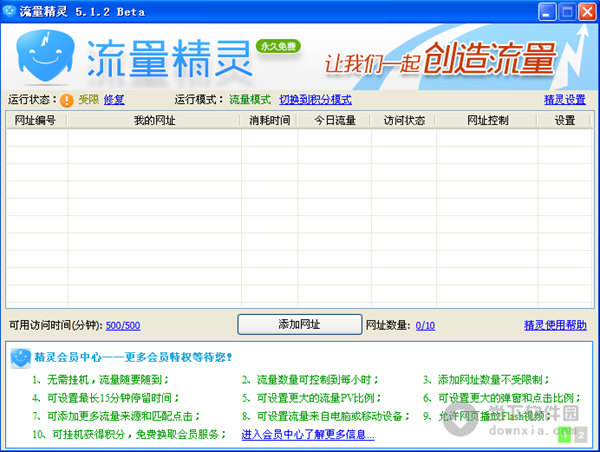Image resolution: width=600 pixels, height=452 pixels.
Task: Click the 设置 column header
Action: coord(565,120)
